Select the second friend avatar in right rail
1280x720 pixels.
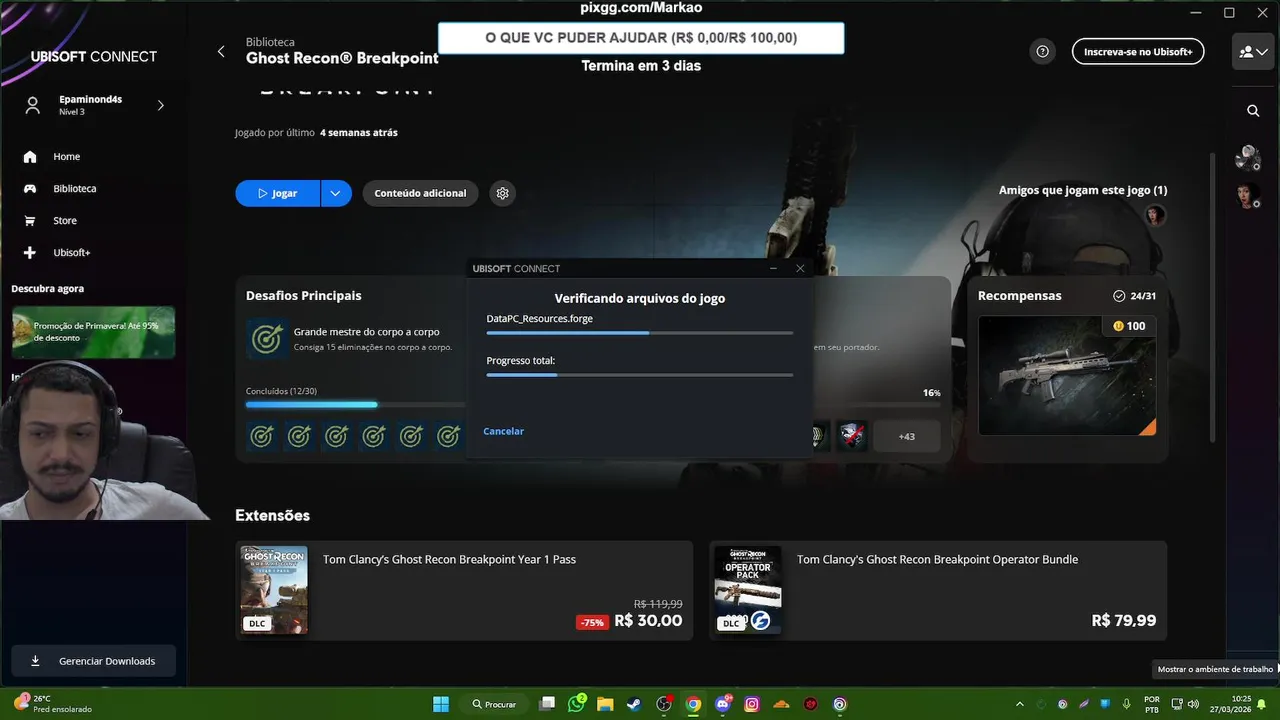point(1247,195)
